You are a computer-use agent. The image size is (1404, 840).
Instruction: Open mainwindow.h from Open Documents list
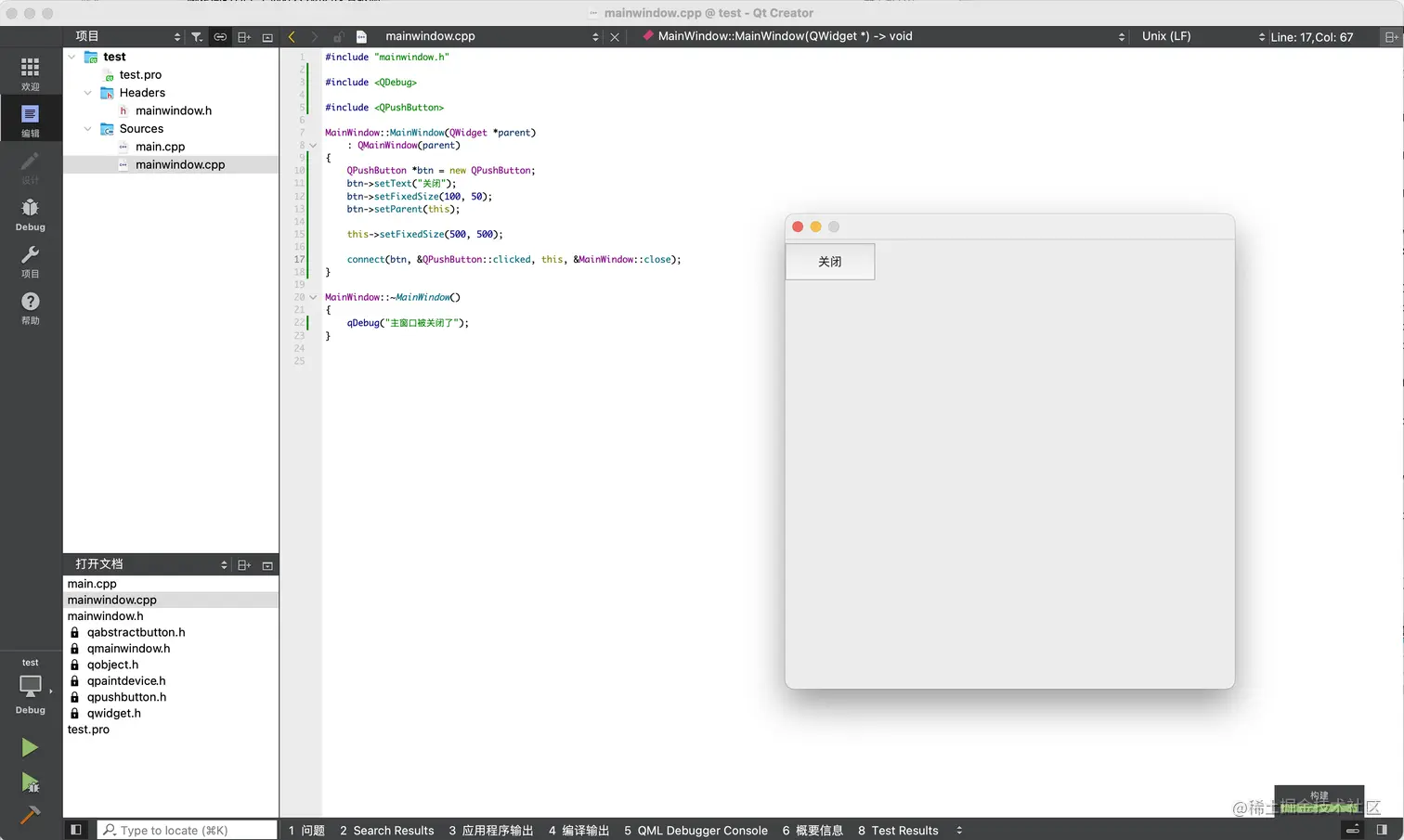pos(105,616)
